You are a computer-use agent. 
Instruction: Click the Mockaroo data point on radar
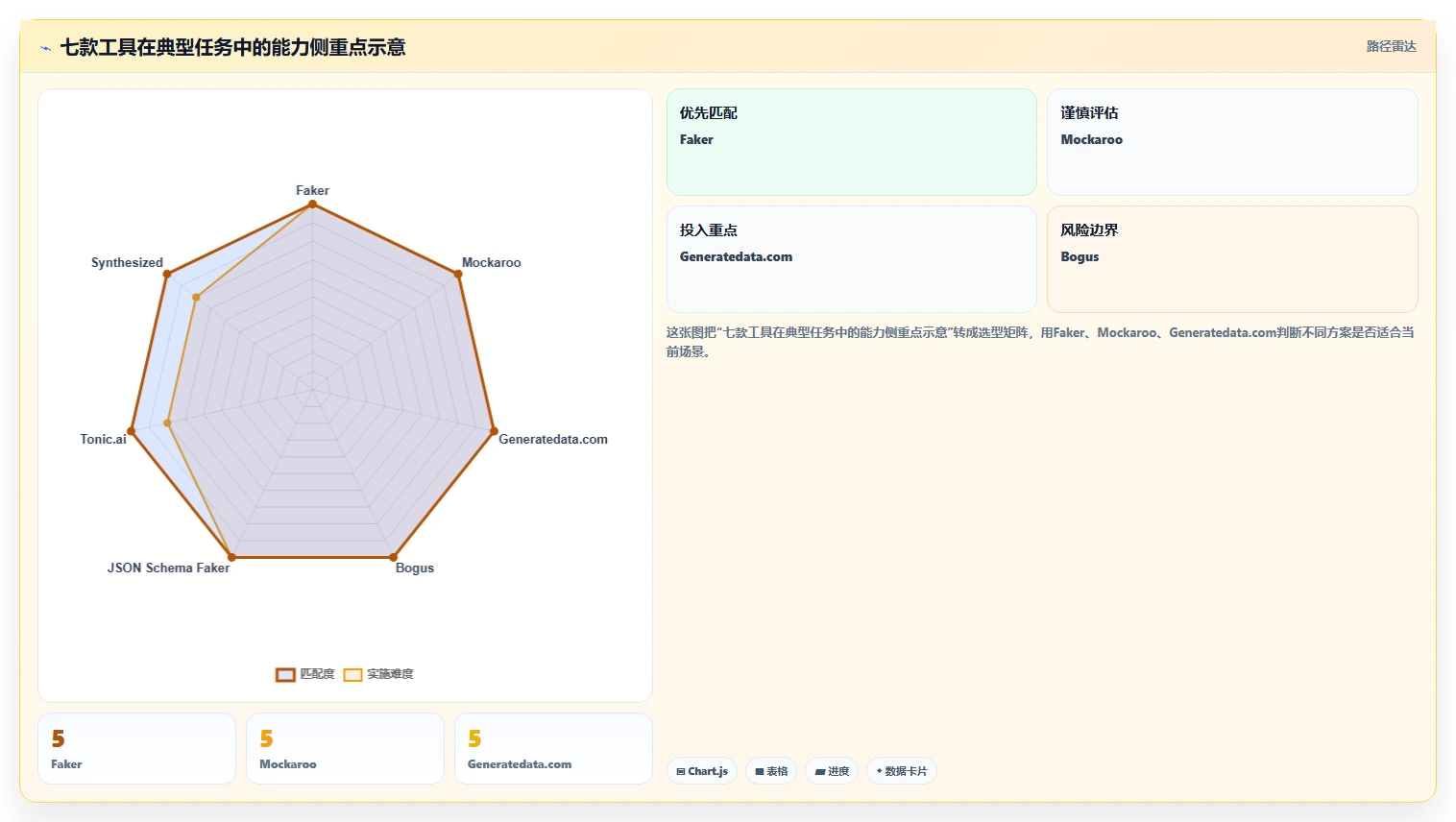tap(458, 274)
